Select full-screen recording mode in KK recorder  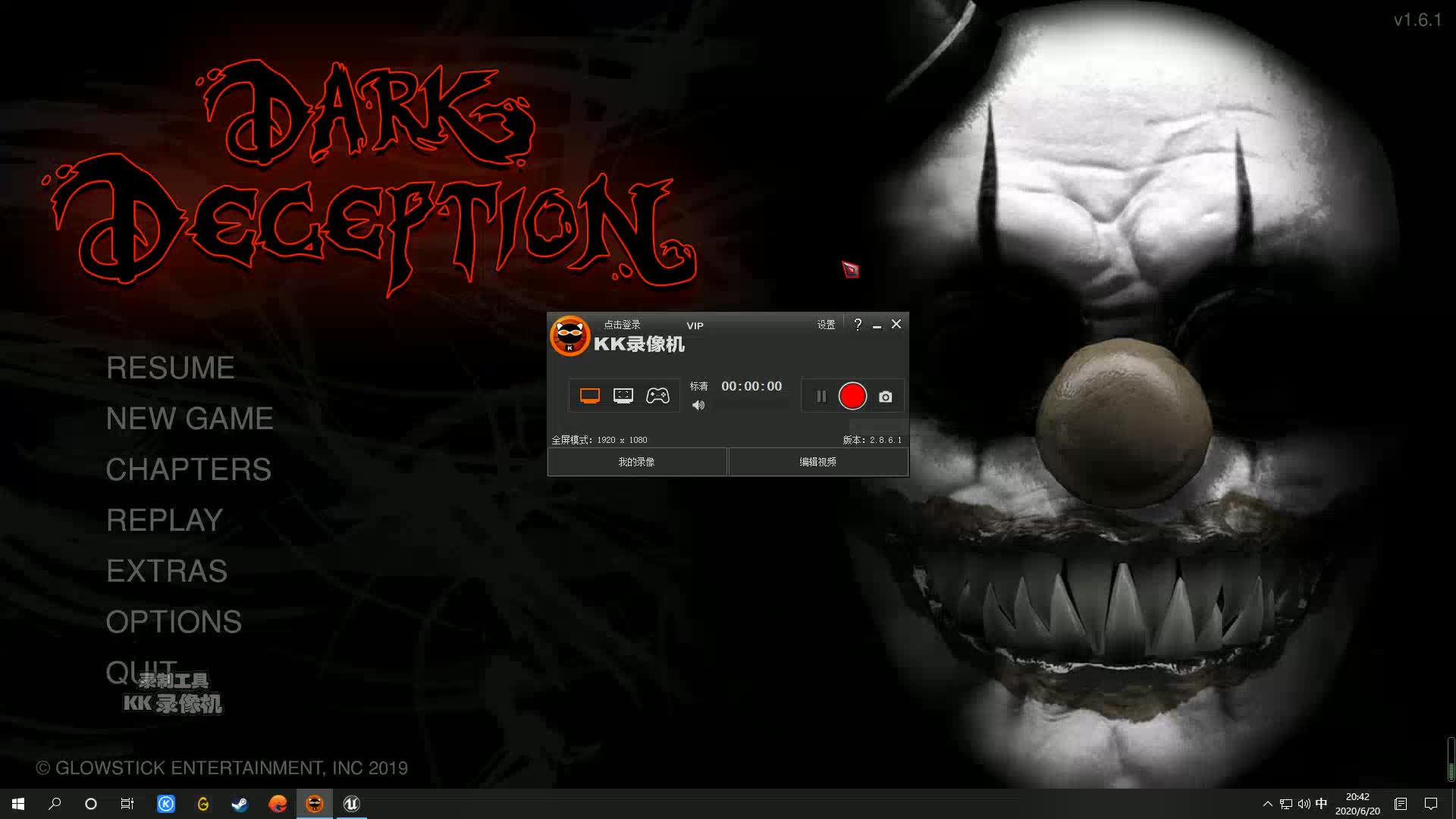(x=589, y=396)
